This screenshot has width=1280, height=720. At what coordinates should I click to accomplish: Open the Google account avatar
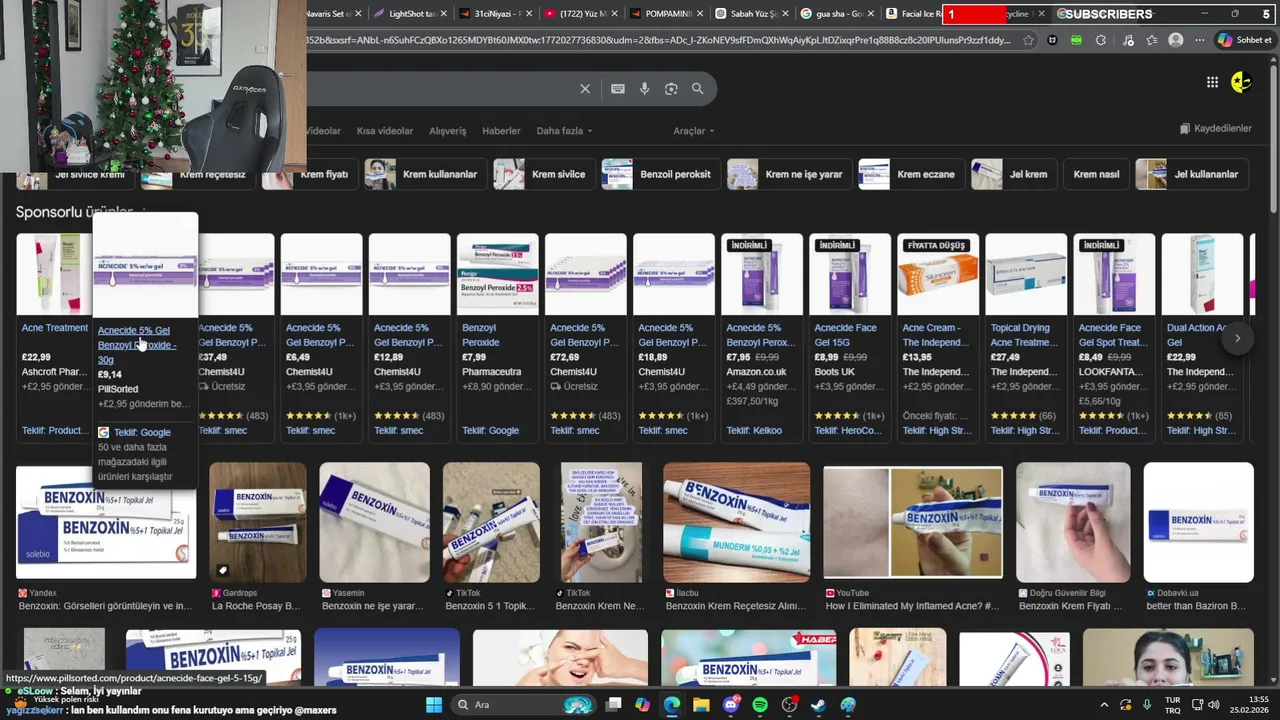(1241, 82)
